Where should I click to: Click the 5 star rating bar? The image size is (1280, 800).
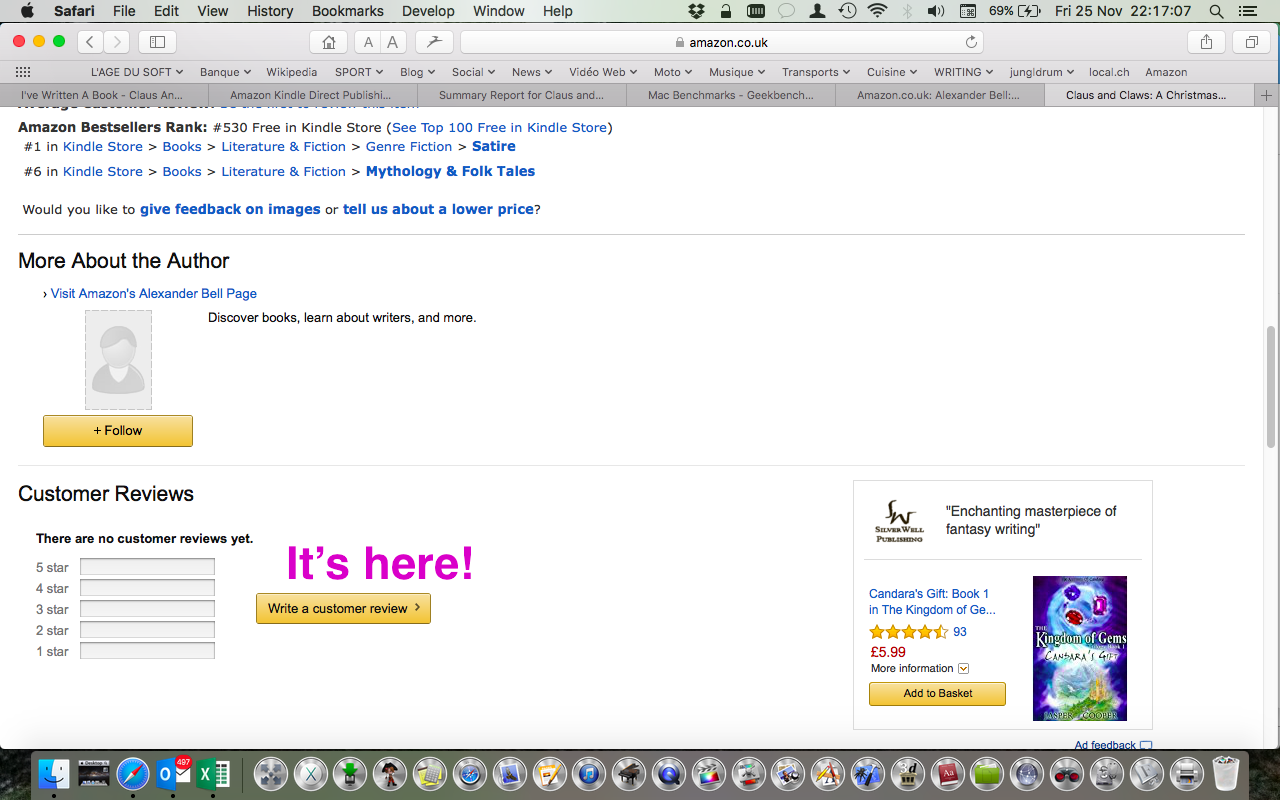coord(147,567)
